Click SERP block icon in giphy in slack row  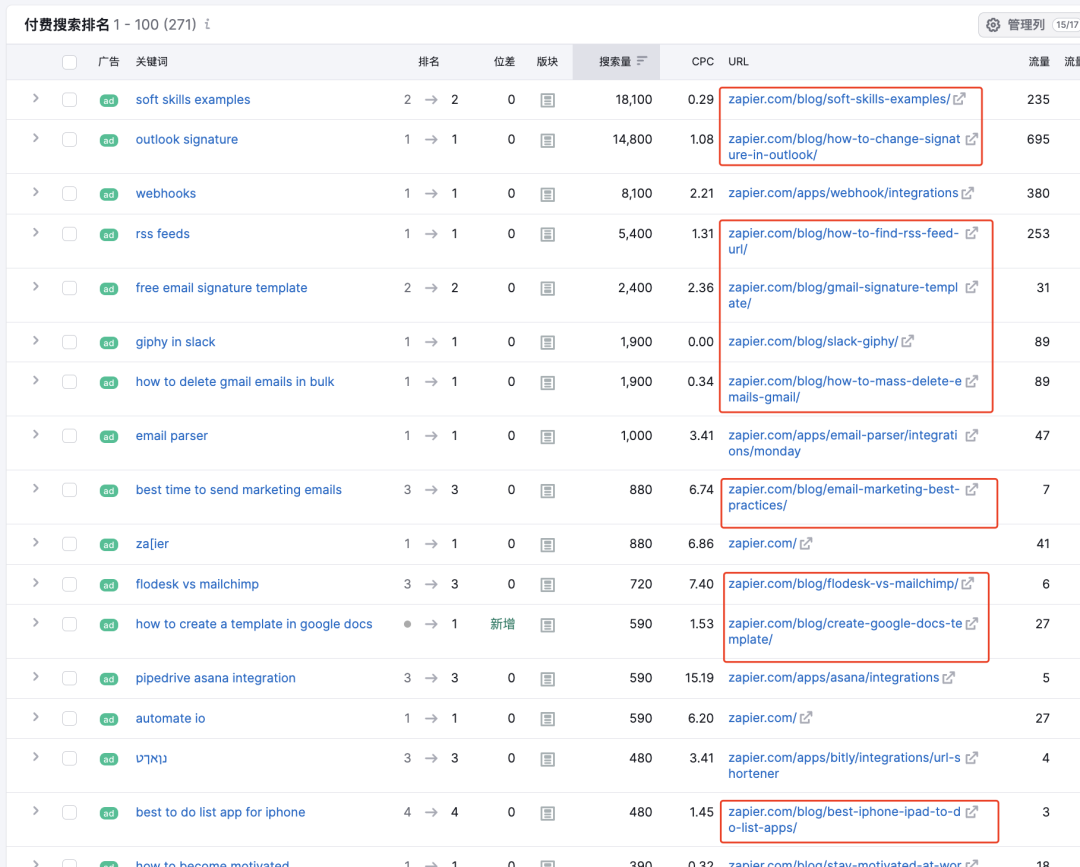[548, 342]
